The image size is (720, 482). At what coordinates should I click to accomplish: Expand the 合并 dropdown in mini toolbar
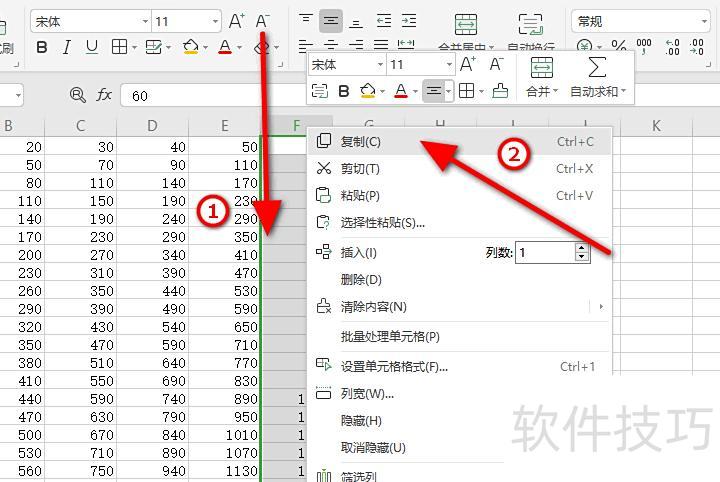coord(556,91)
